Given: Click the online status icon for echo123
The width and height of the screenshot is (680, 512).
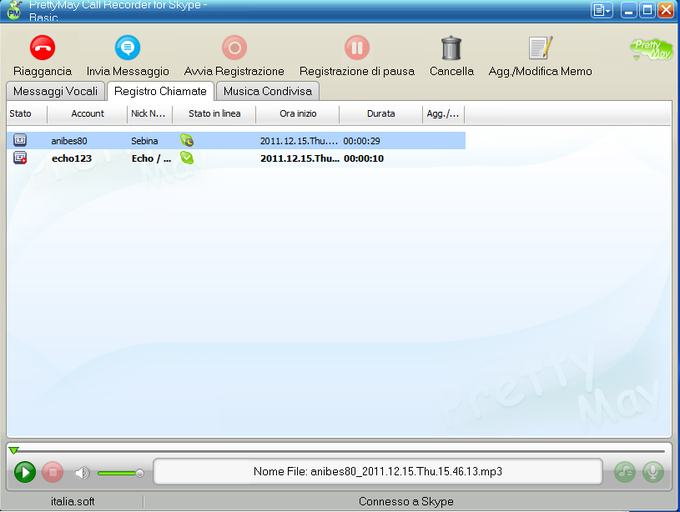Looking at the screenshot, I should 187,158.
